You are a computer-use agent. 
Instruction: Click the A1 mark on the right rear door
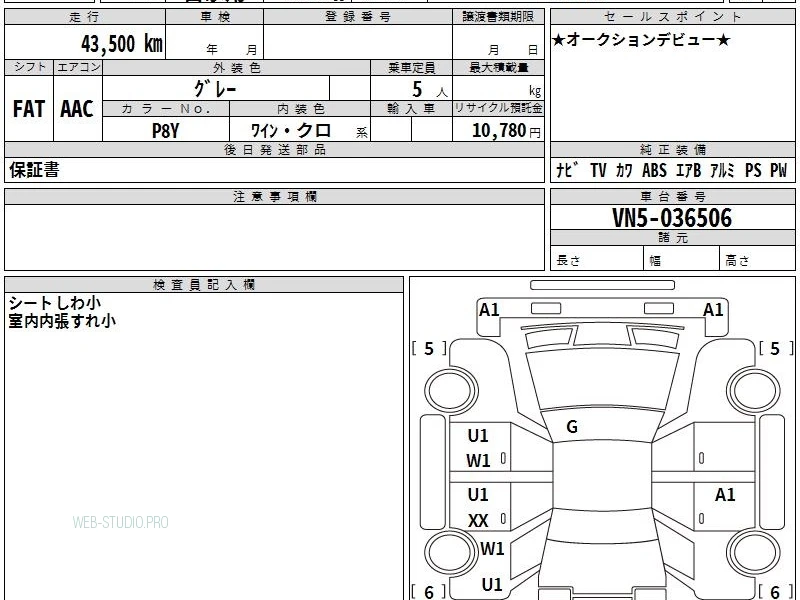tap(724, 494)
